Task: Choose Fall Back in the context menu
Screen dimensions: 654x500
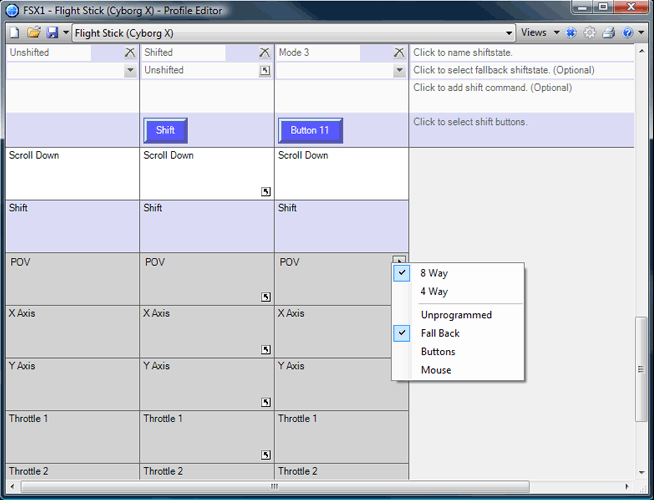Action: click(x=458, y=333)
